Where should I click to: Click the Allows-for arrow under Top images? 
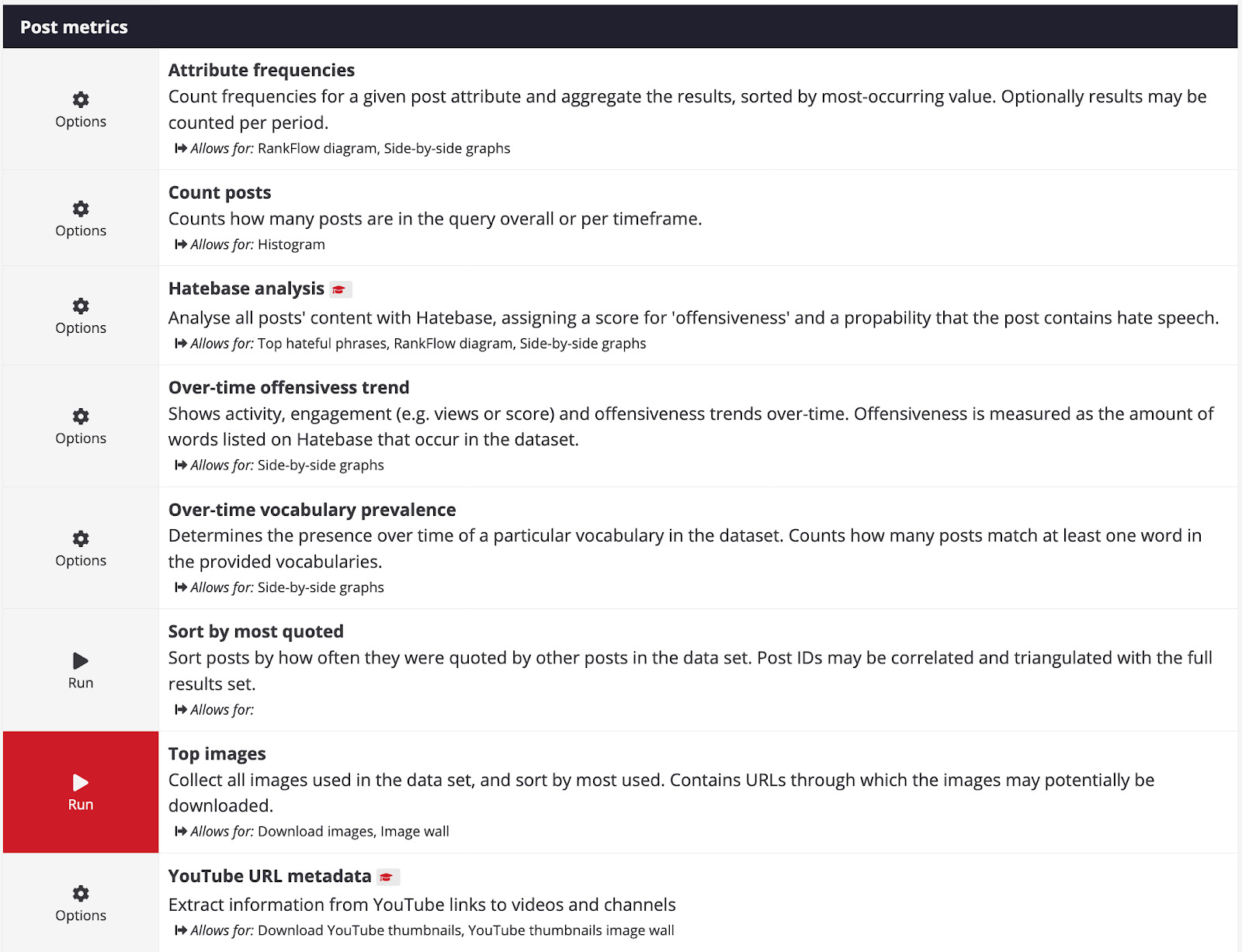pyautogui.click(x=181, y=832)
